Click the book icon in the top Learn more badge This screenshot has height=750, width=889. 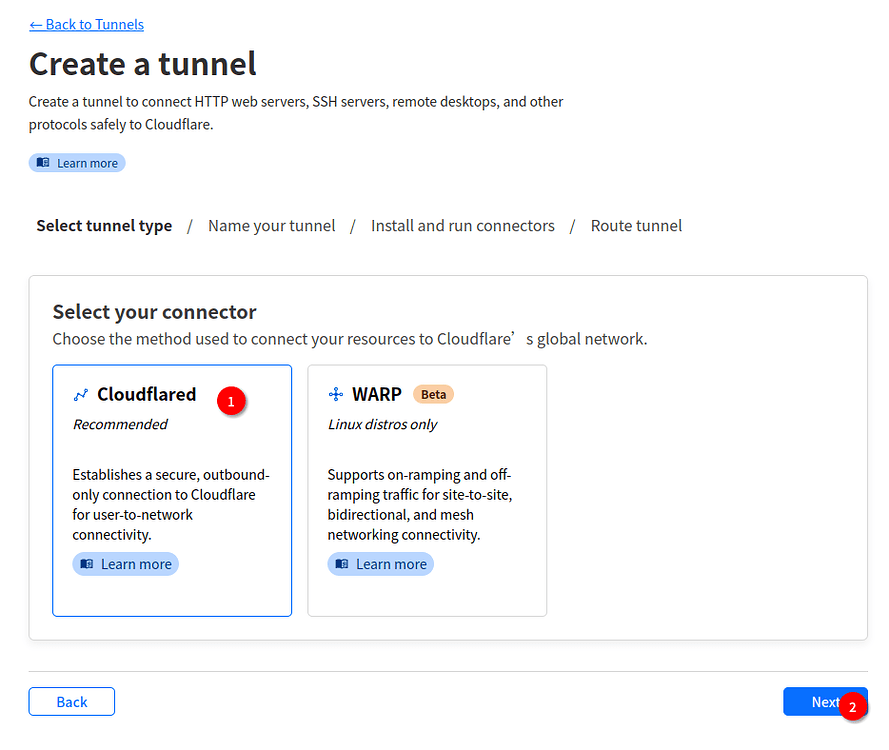point(43,163)
